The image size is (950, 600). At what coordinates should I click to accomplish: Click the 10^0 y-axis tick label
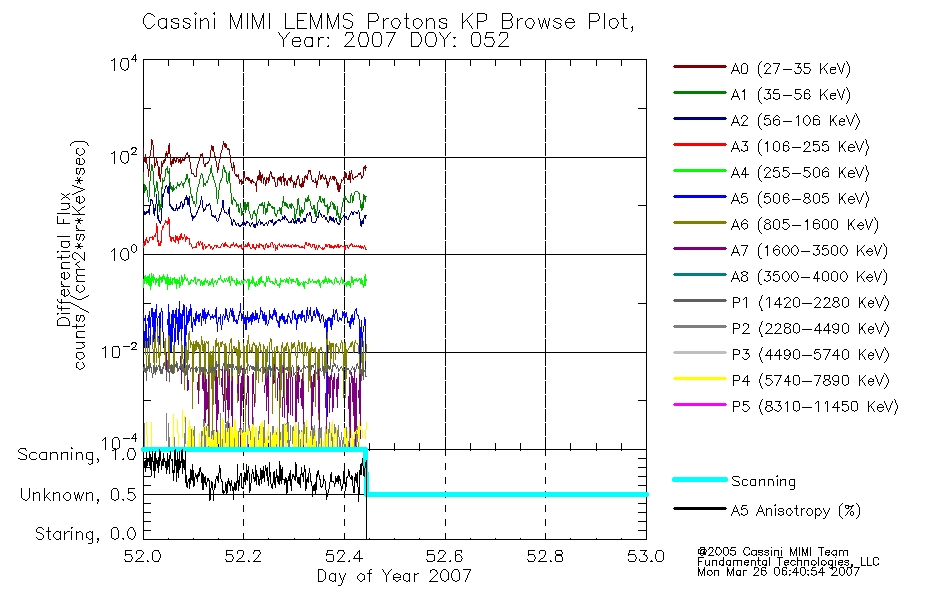[124, 253]
